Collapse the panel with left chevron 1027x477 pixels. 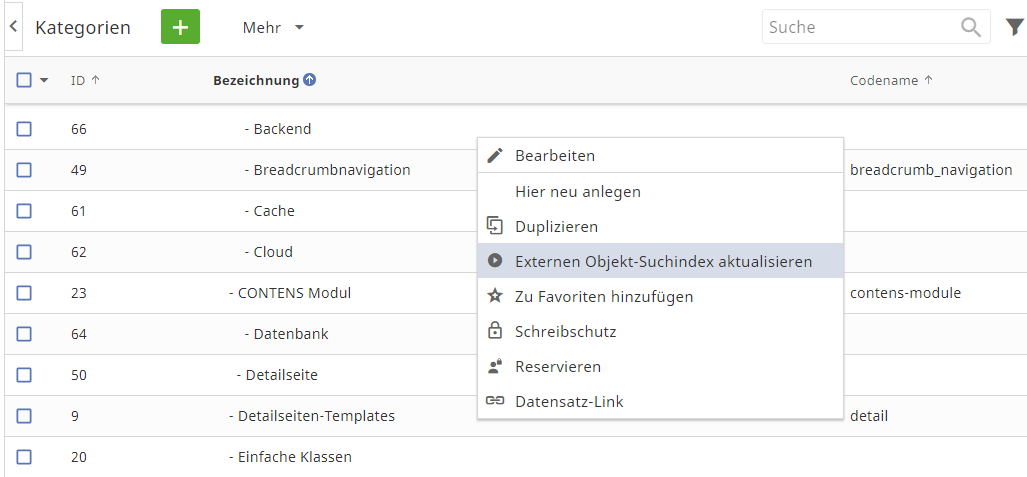coord(13,27)
